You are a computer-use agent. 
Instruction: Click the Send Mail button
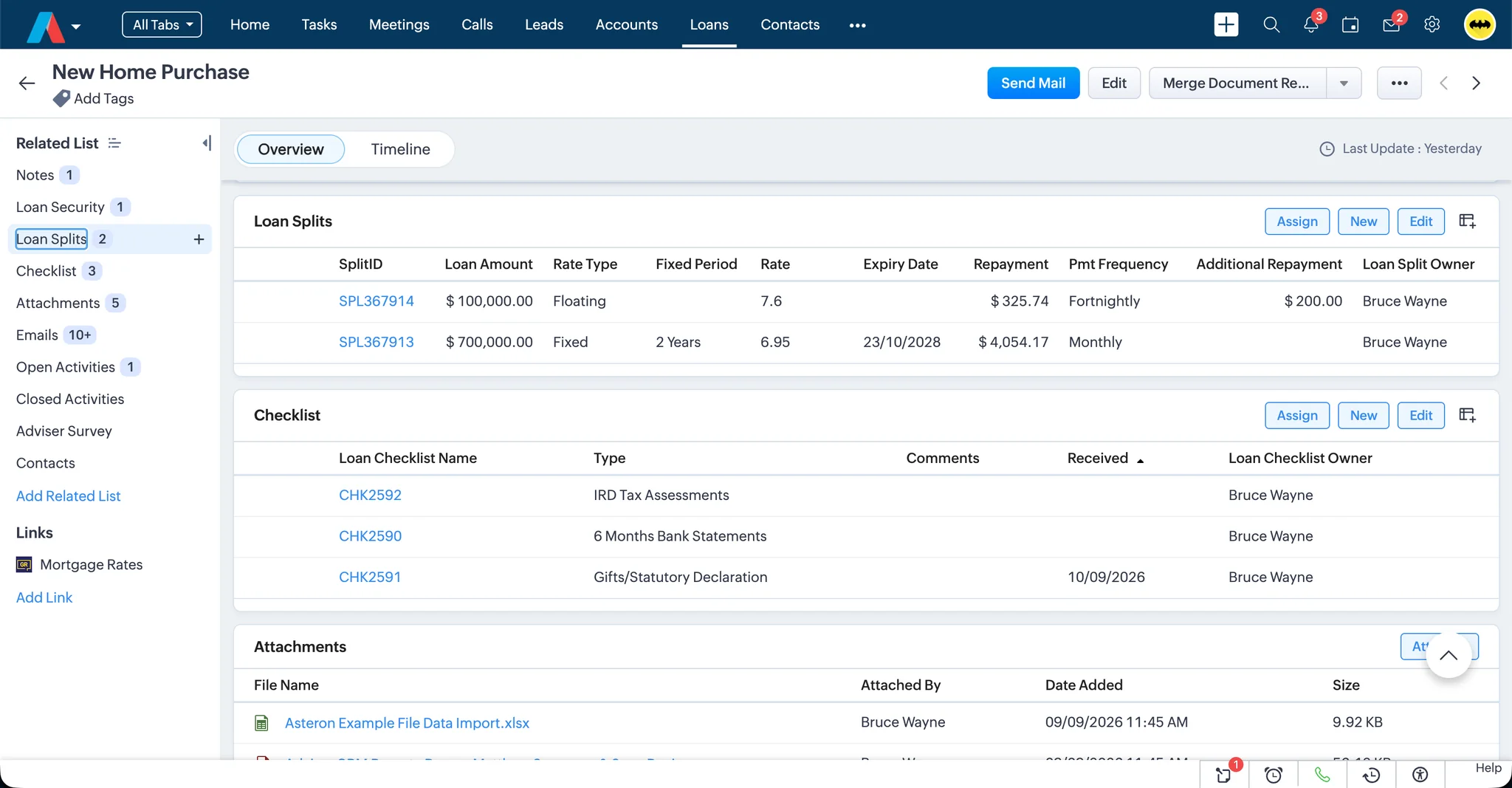coord(1033,83)
